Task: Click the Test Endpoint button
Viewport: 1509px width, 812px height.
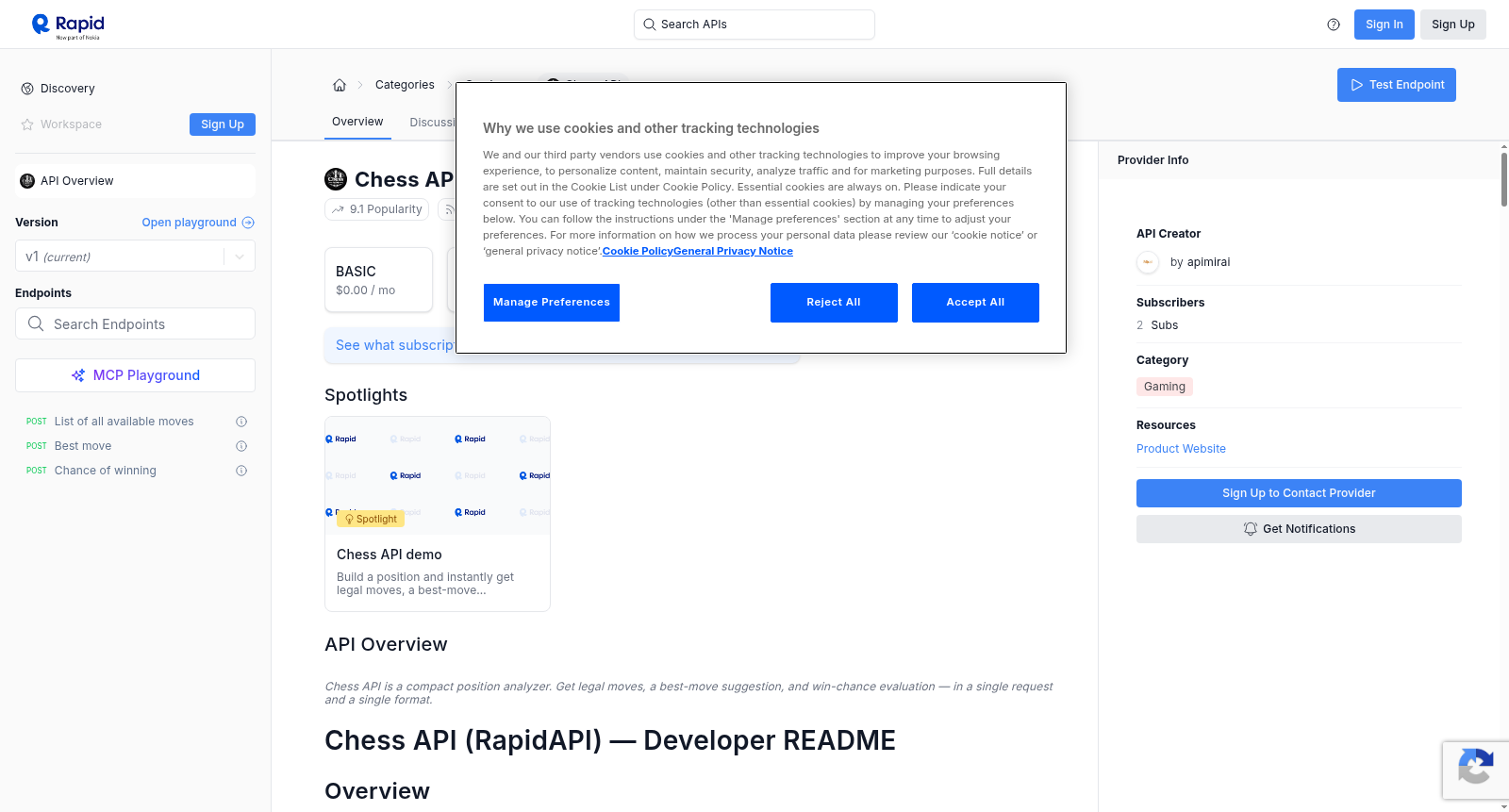Action: coord(1397,85)
